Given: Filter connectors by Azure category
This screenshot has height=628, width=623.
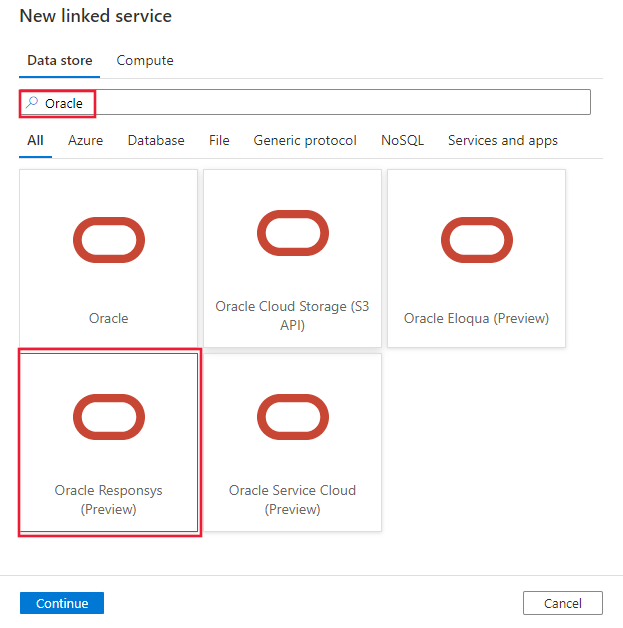Looking at the screenshot, I should (x=85, y=141).
